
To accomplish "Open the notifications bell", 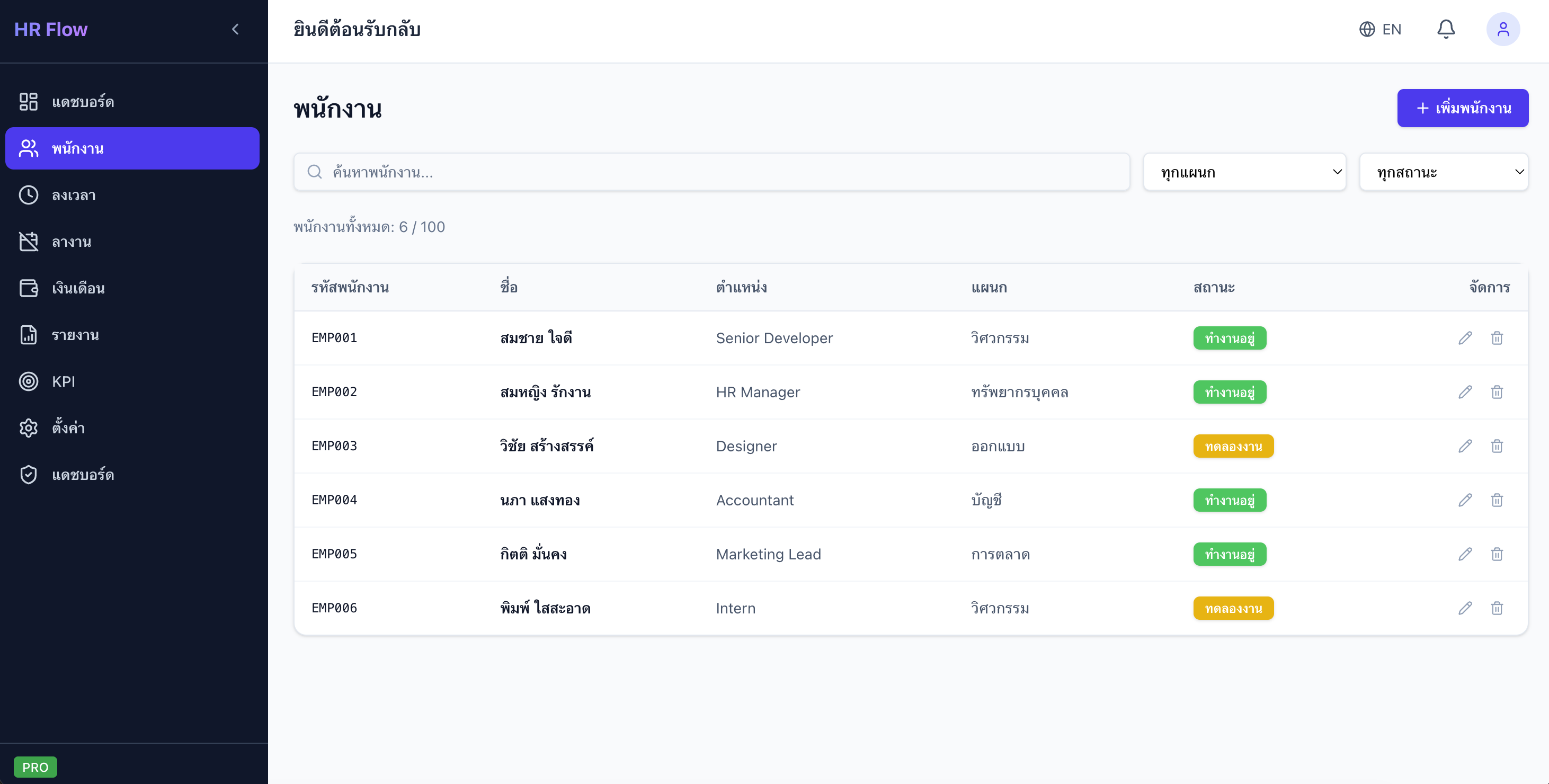I will click(x=1446, y=29).
